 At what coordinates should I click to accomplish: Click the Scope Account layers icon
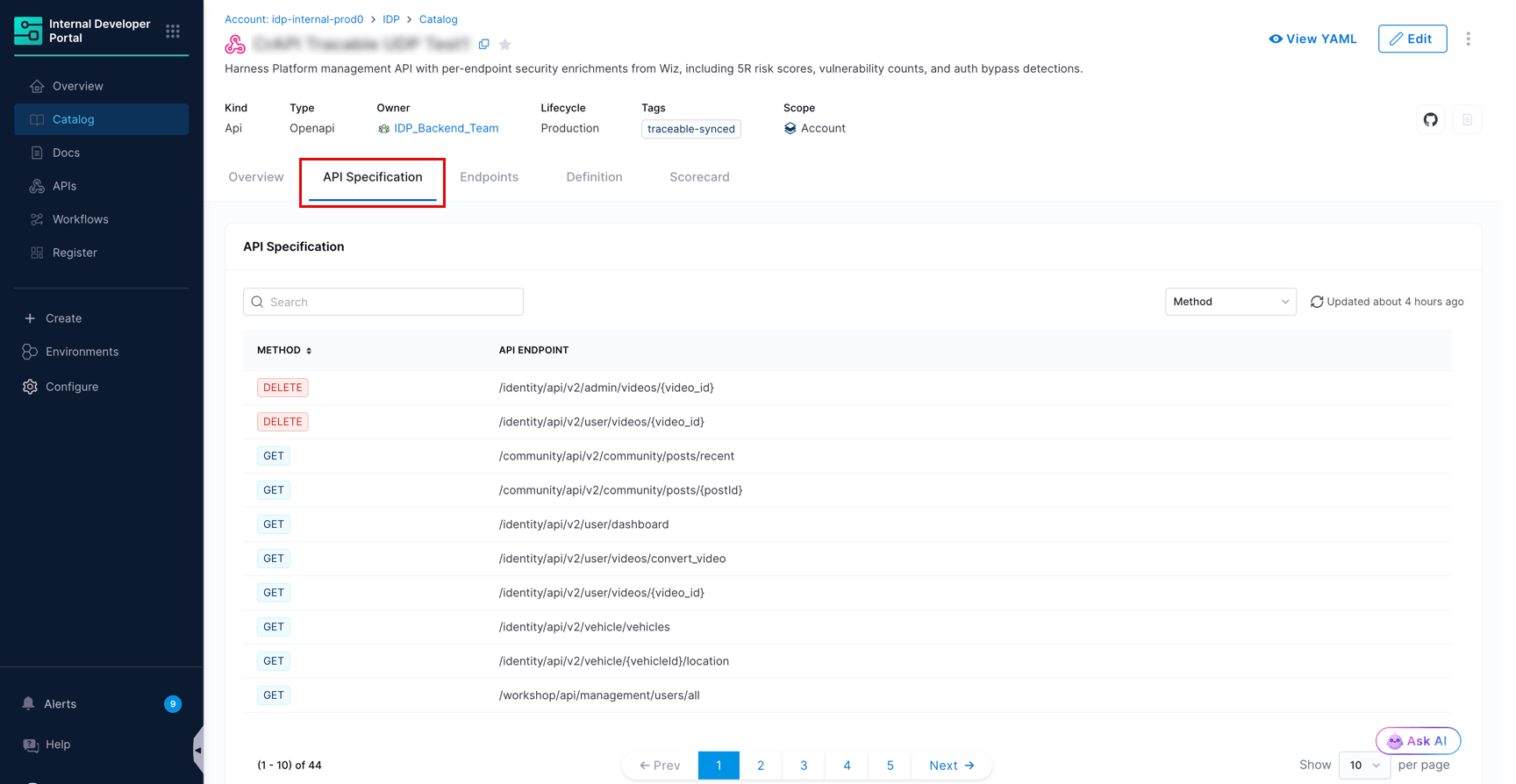790,128
